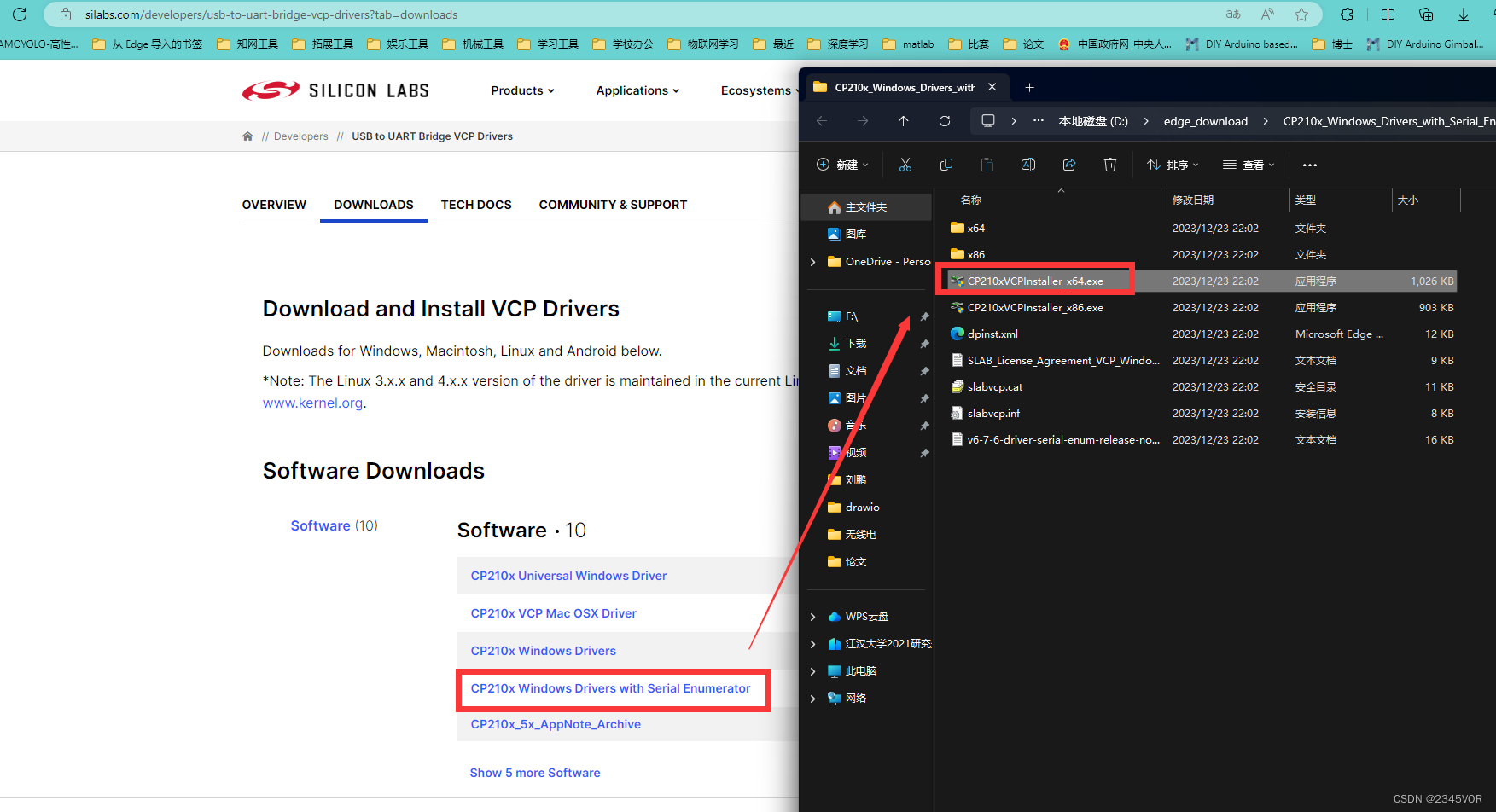Open CP210x Universal Windows Driver link
The width and height of the screenshot is (1496, 812).
[x=568, y=576]
